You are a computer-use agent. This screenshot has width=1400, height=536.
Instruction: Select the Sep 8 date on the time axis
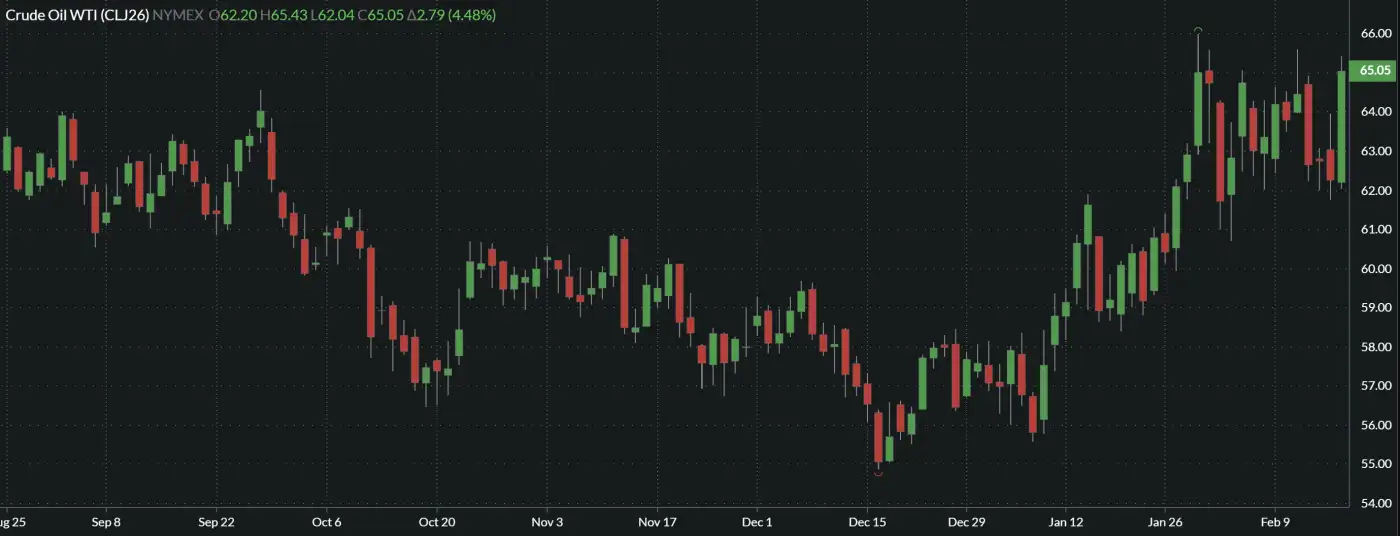click(105, 522)
